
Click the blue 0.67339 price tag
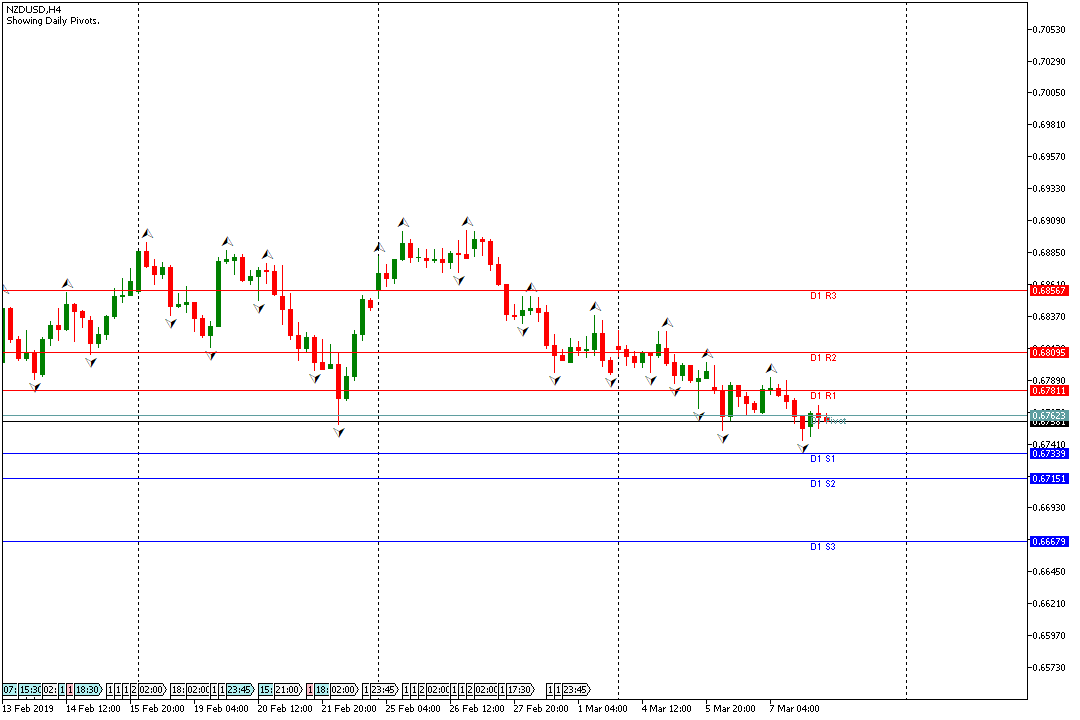coord(1049,453)
